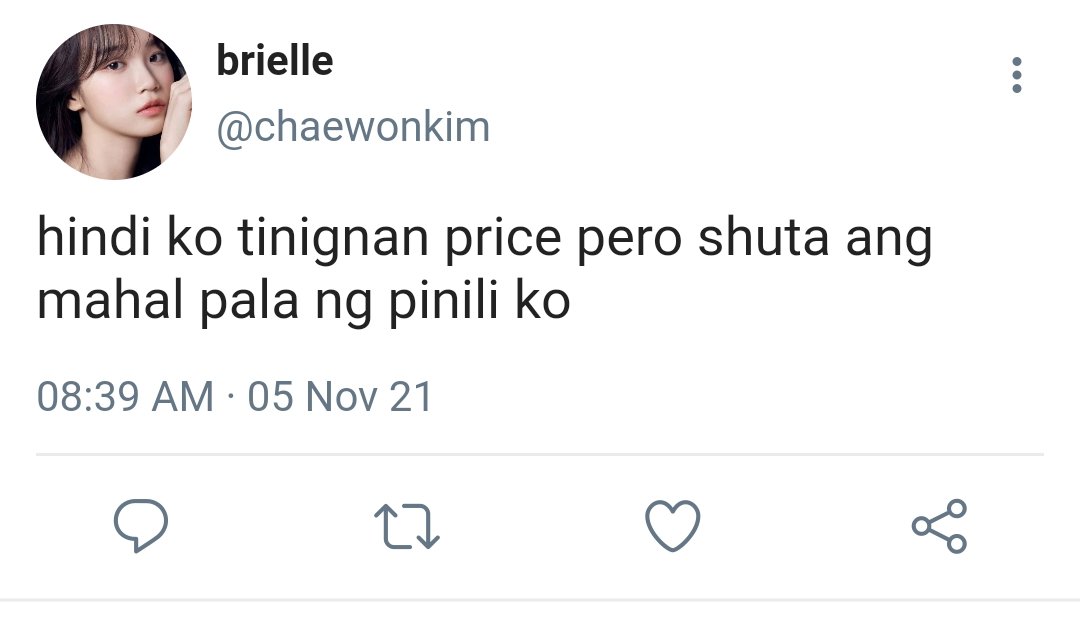Click the word 'price' in the tweet

coord(503,238)
